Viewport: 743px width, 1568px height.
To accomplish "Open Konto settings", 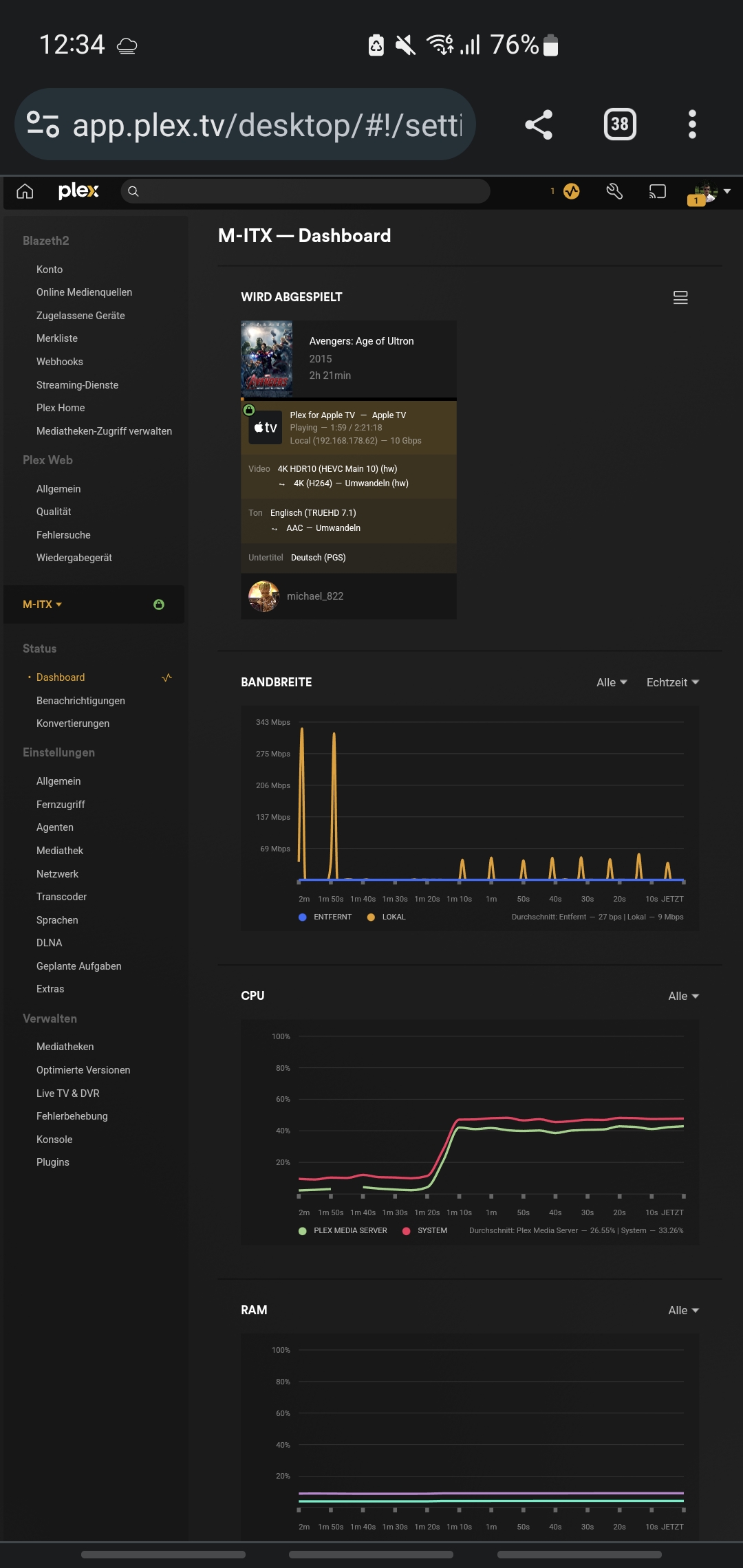I will [x=50, y=270].
